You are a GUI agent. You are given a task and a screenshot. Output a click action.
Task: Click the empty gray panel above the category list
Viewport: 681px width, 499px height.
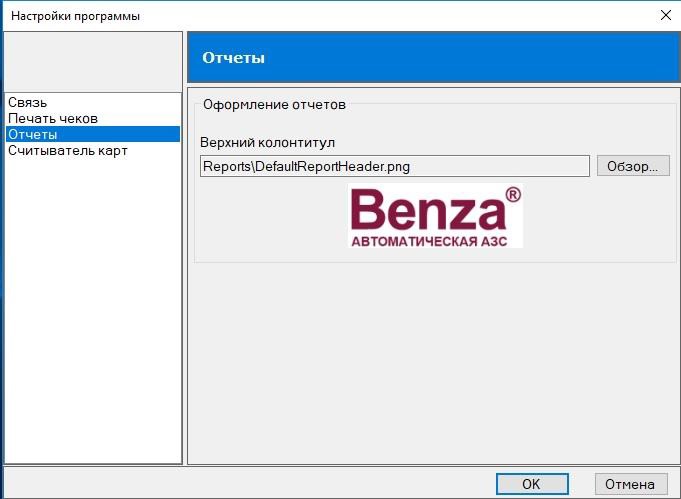point(93,62)
